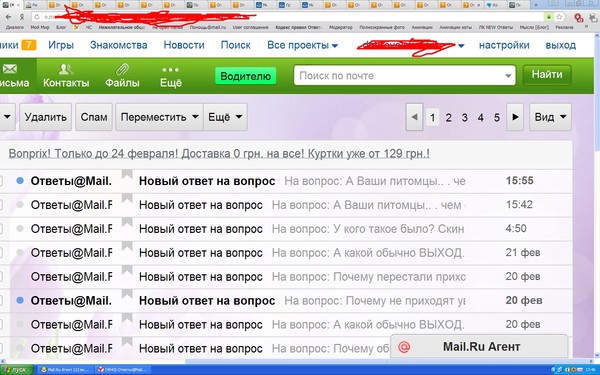Click the @ icon of Mail.Ru Агент
This screenshot has height=375, width=600.
pos(404,347)
